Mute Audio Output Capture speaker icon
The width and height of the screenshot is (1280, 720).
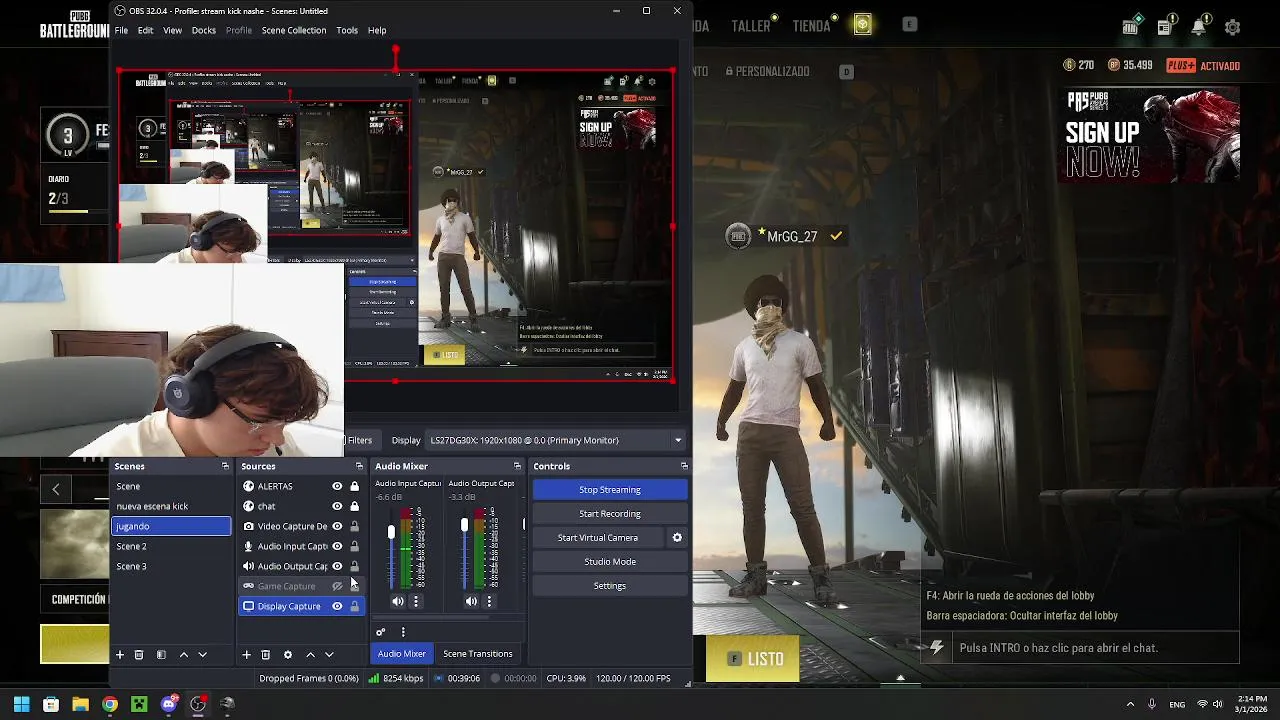point(471,601)
